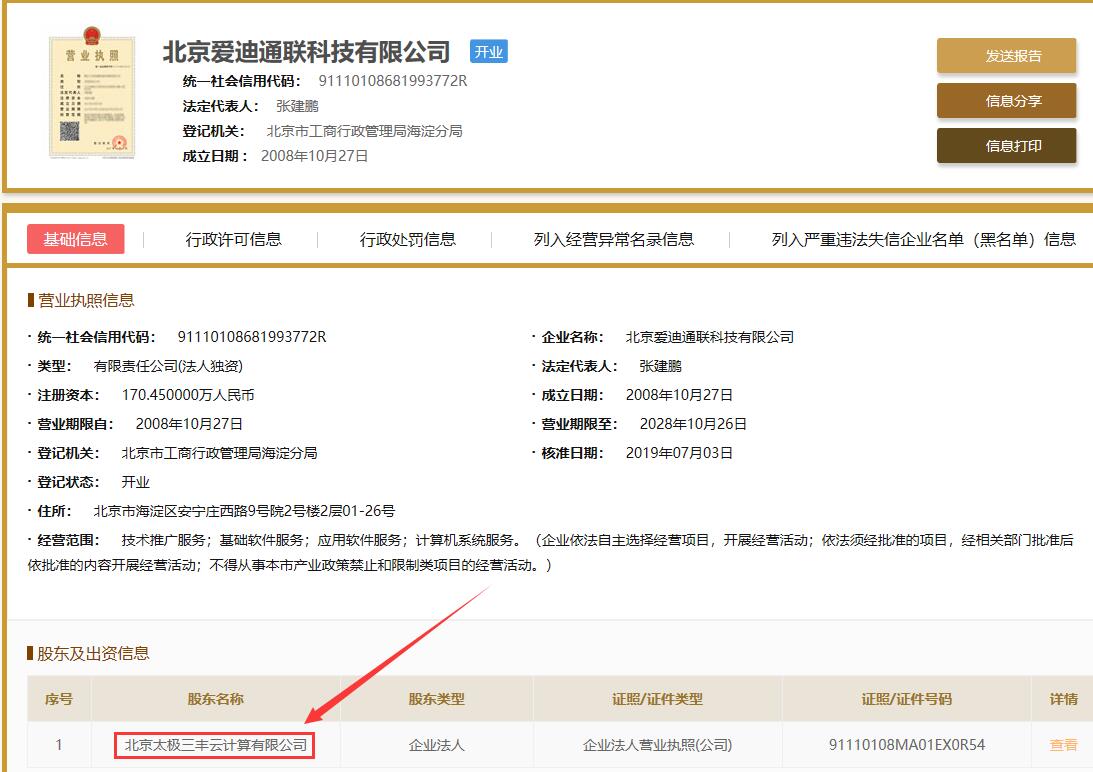
Task: Open the business license thumbnail image
Action: [91, 97]
